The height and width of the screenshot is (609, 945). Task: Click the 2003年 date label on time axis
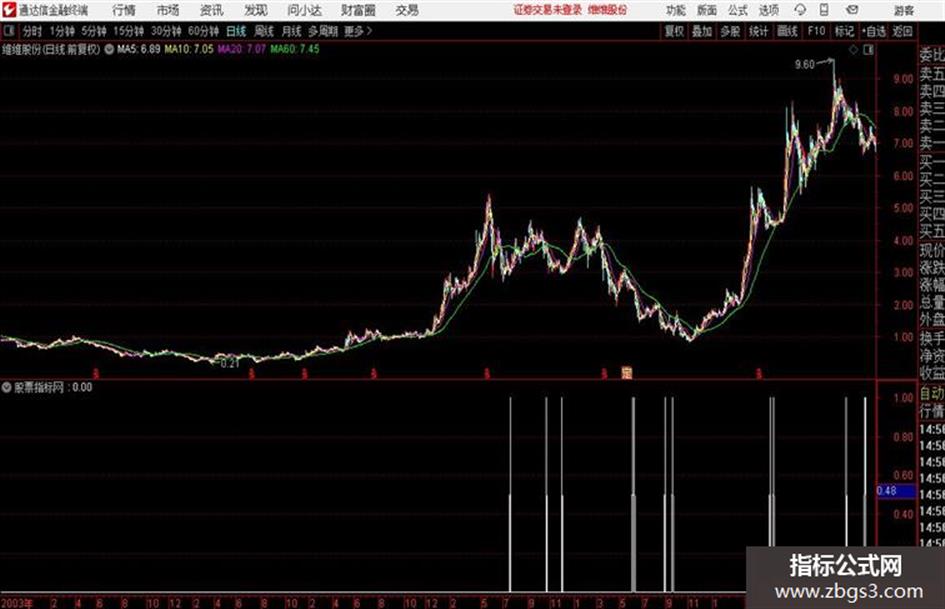coord(16,602)
